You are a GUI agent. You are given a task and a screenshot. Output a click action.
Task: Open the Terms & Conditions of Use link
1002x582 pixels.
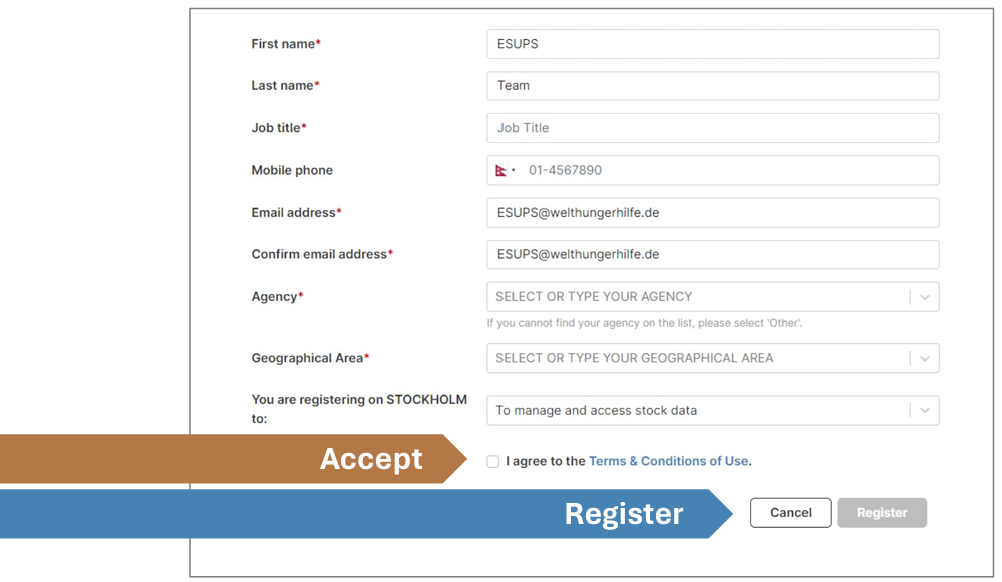(668, 462)
